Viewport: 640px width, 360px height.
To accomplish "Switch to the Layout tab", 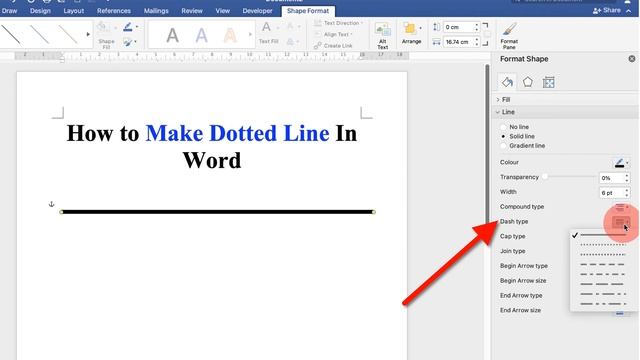I will point(73,11).
